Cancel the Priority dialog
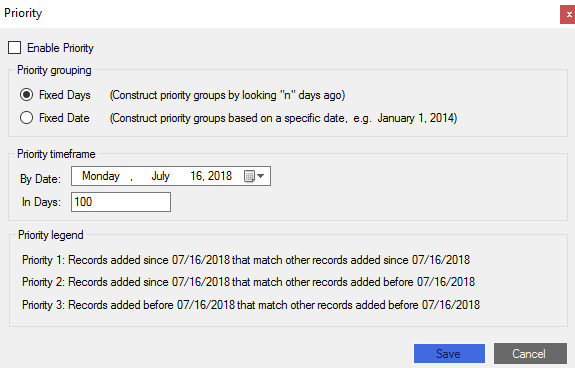Viewport: 575px width, 368px height. coord(530,353)
